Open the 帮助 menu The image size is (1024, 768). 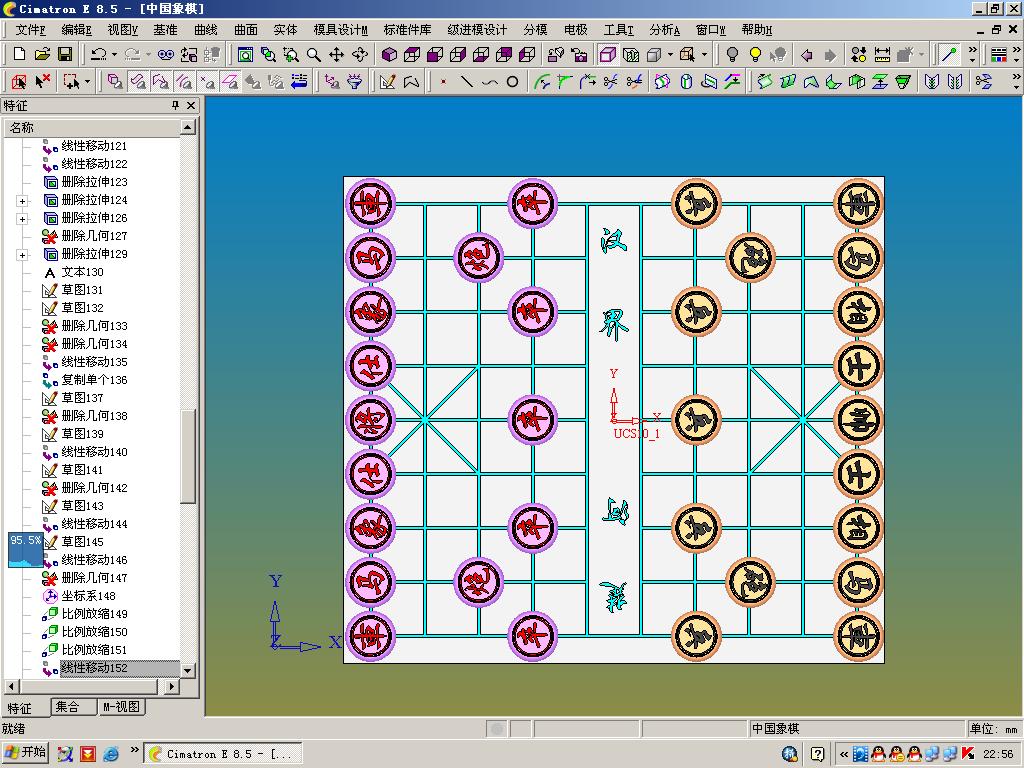757,30
